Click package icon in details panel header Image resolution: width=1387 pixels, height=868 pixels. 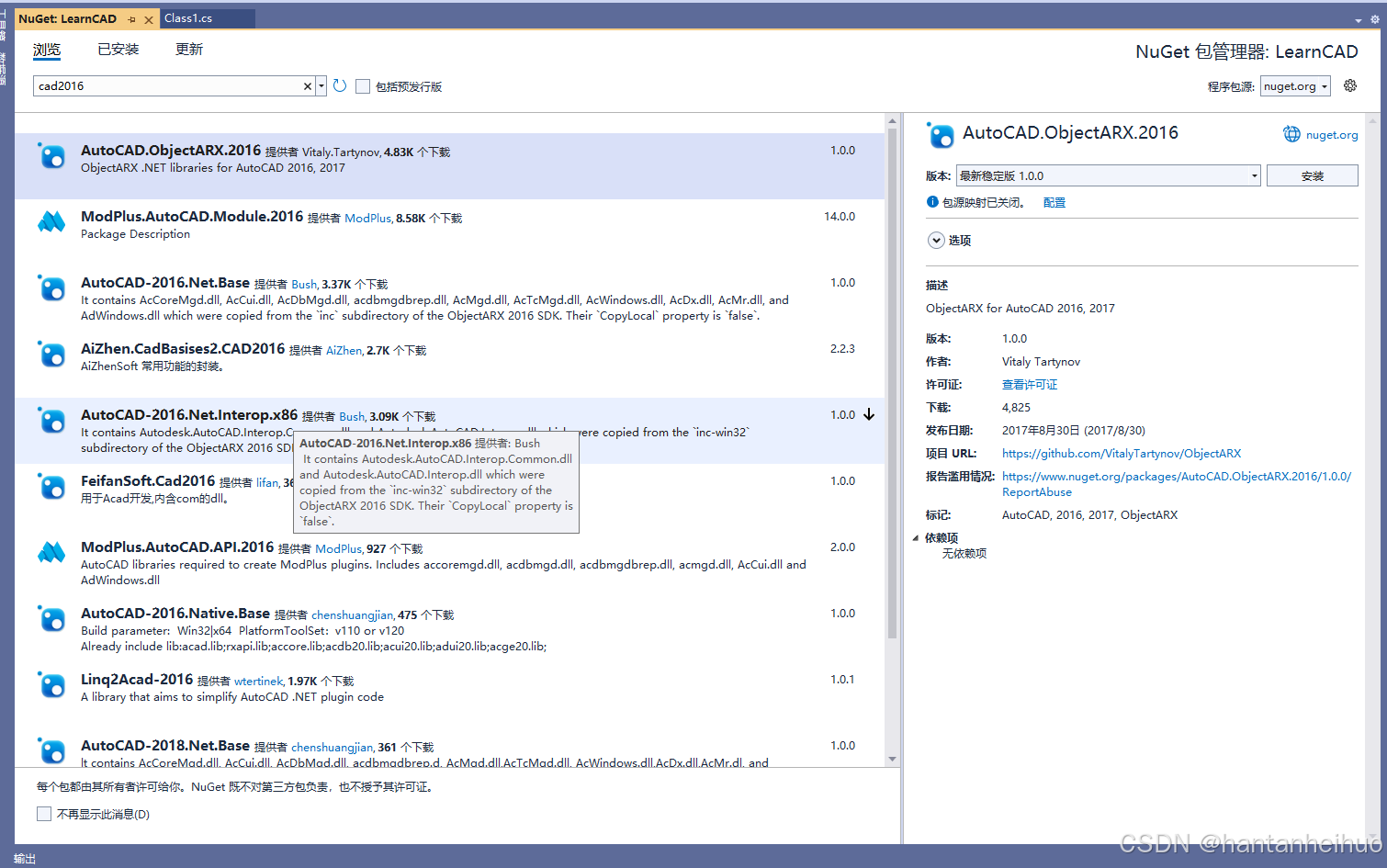click(x=941, y=135)
